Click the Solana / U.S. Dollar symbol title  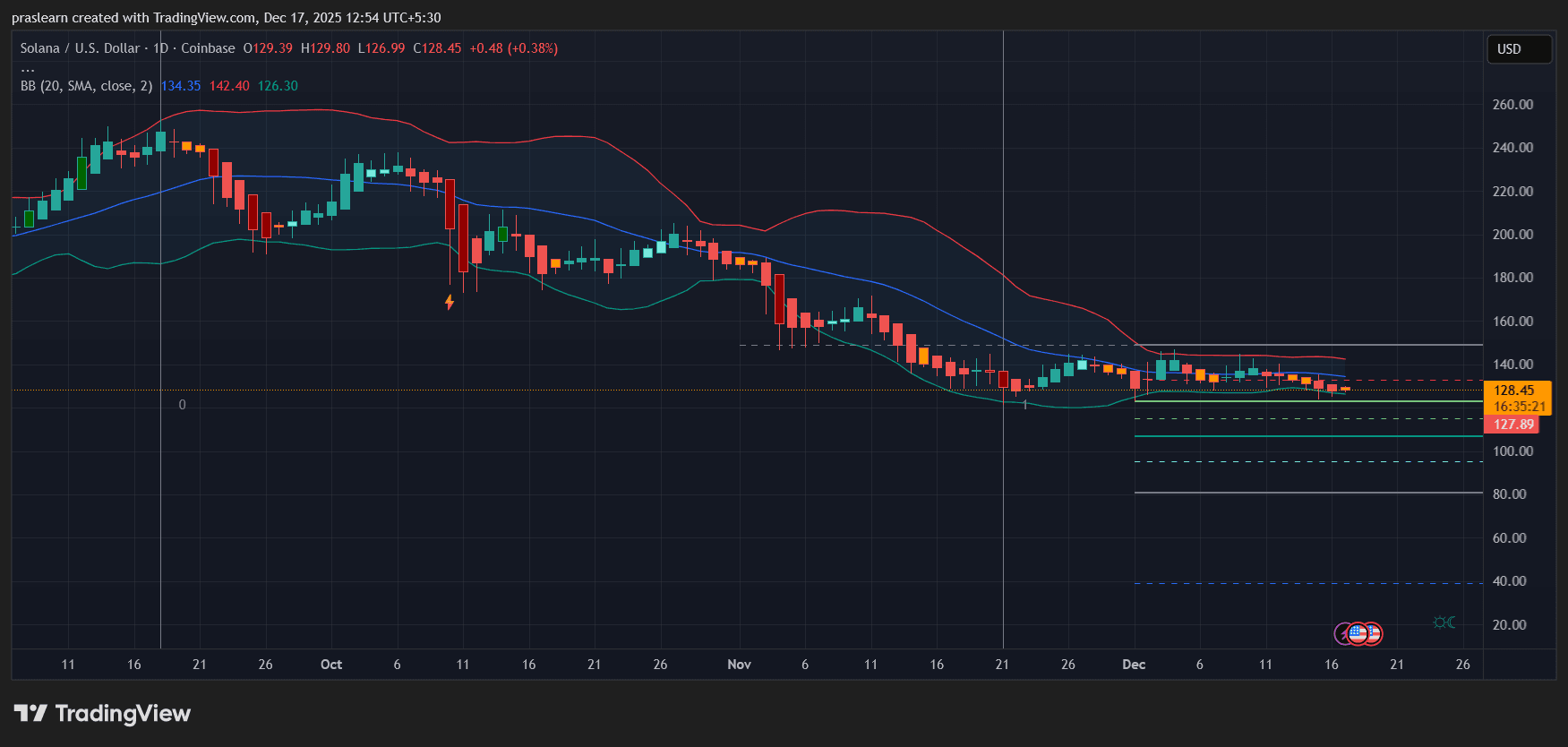pos(80,48)
